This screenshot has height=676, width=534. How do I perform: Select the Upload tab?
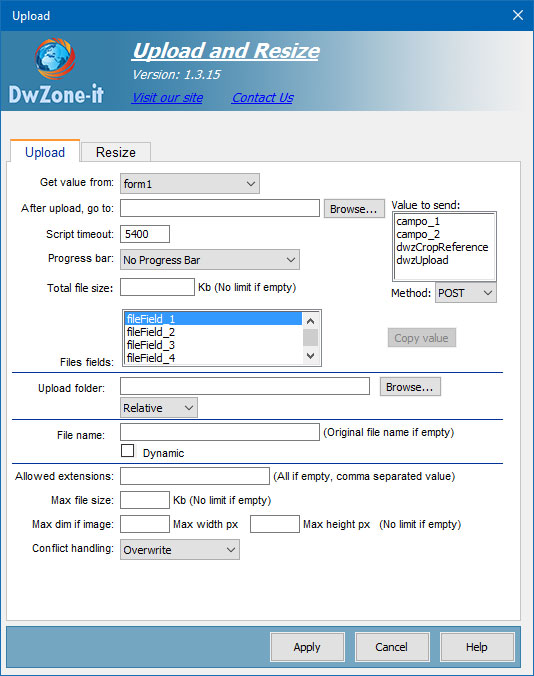click(x=45, y=152)
